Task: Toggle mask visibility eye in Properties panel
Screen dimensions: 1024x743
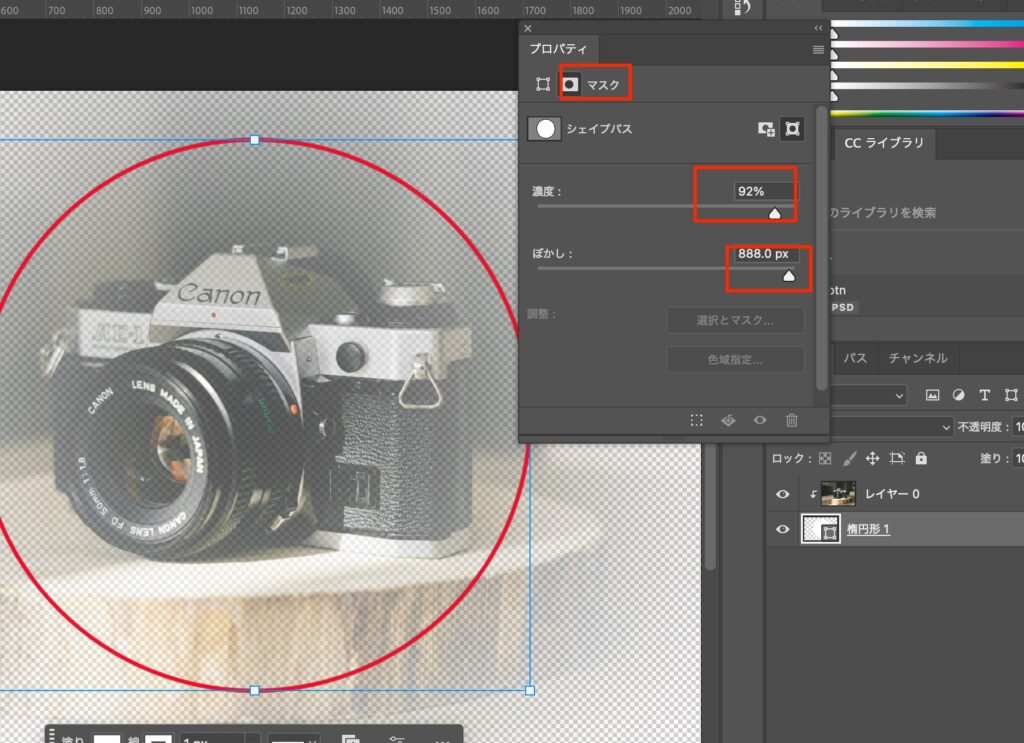Action: (x=760, y=421)
